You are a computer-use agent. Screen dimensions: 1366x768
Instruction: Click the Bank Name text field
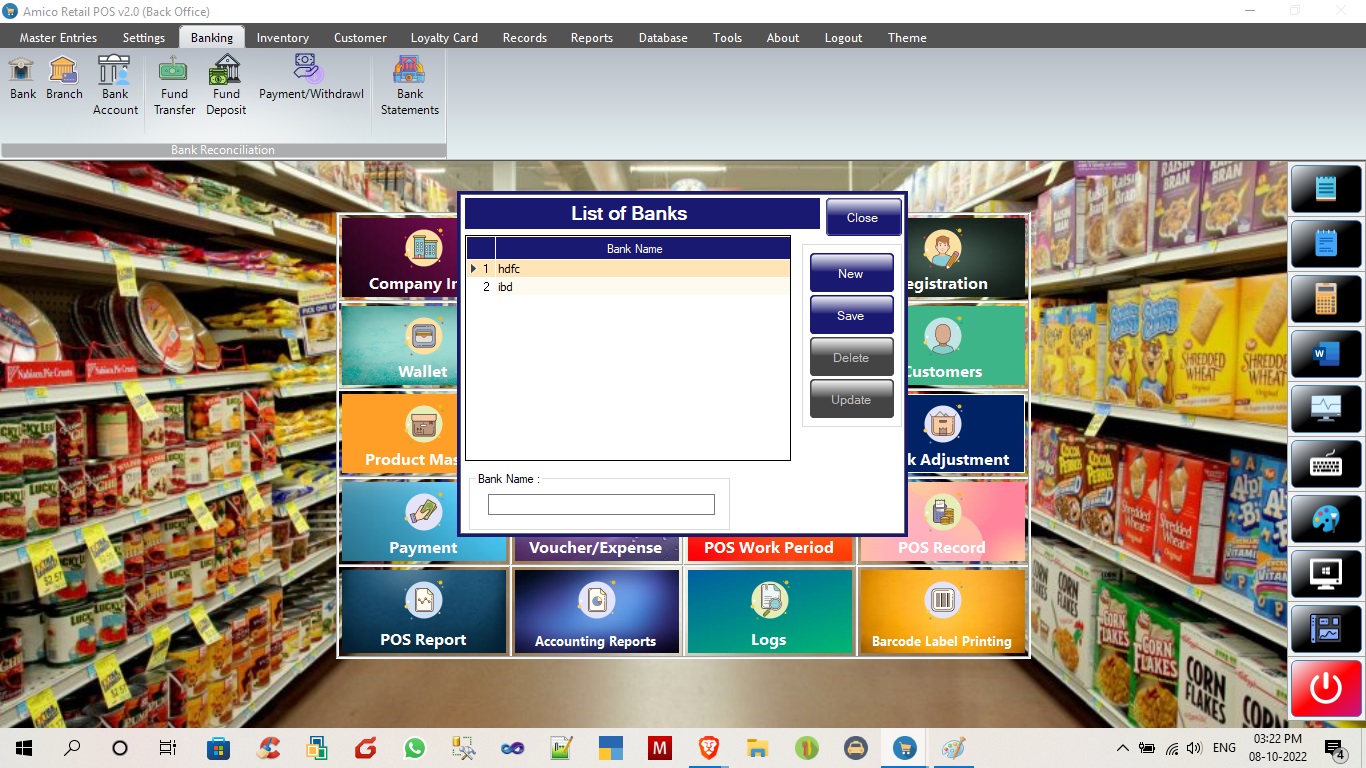point(601,505)
